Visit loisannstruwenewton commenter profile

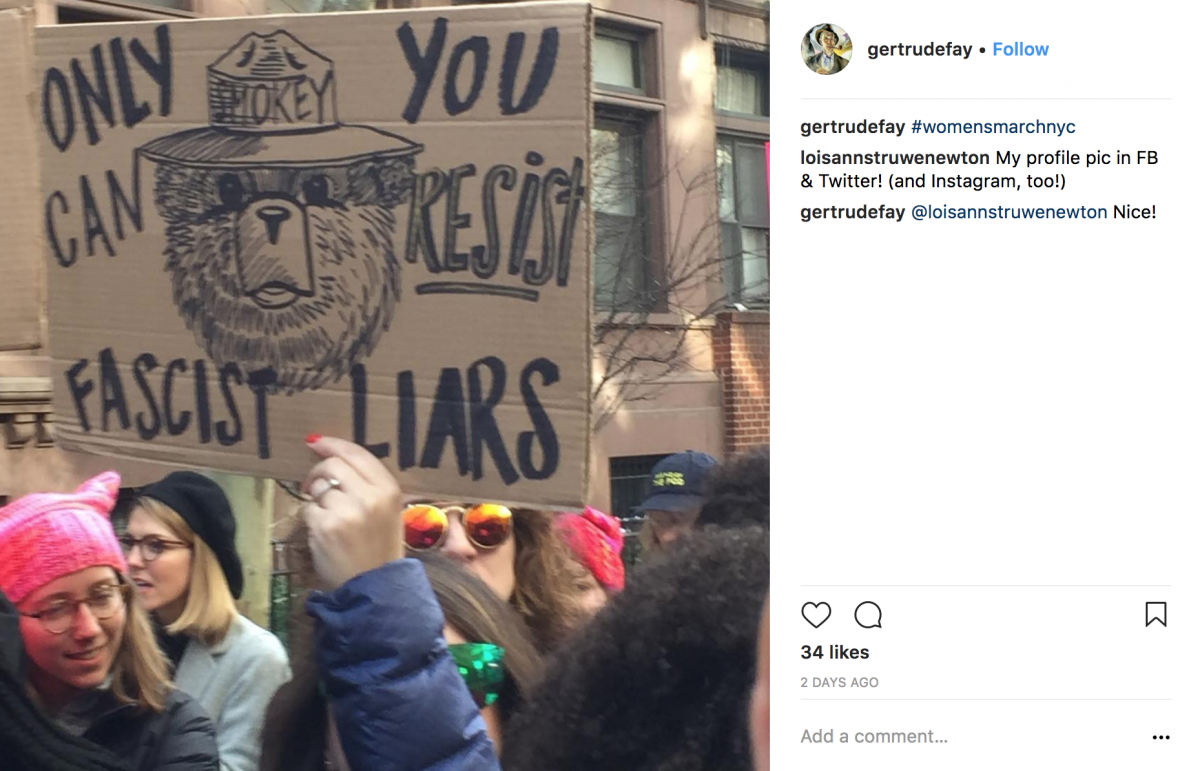(895, 158)
